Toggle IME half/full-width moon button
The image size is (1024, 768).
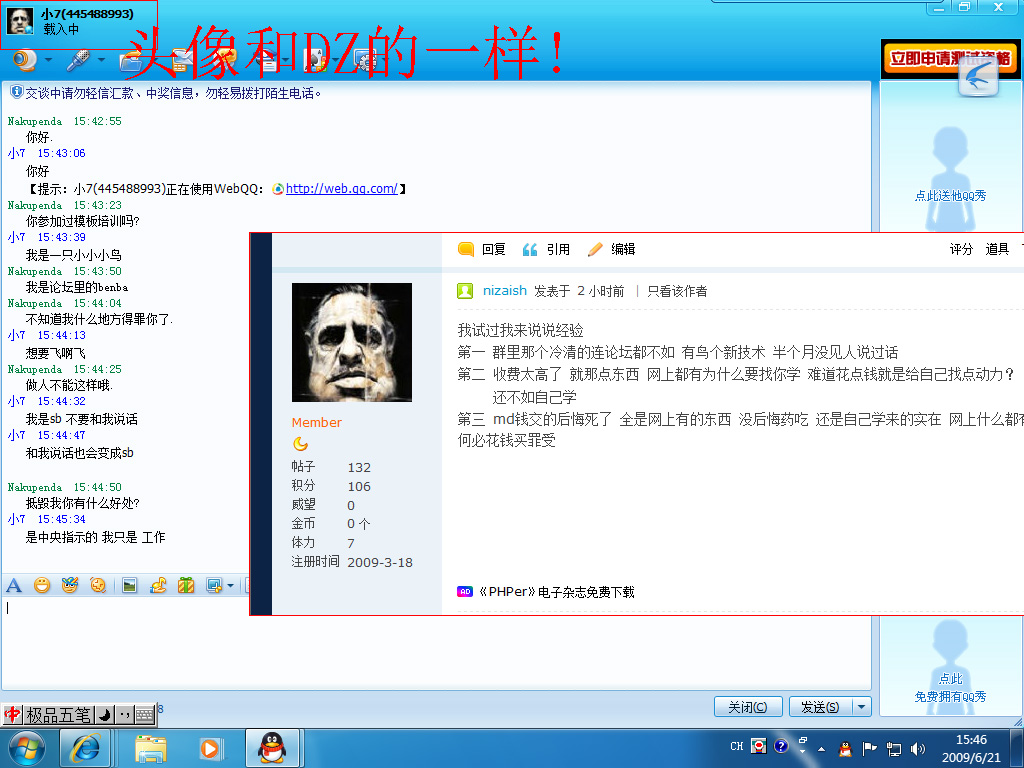pyautogui.click(x=104, y=716)
